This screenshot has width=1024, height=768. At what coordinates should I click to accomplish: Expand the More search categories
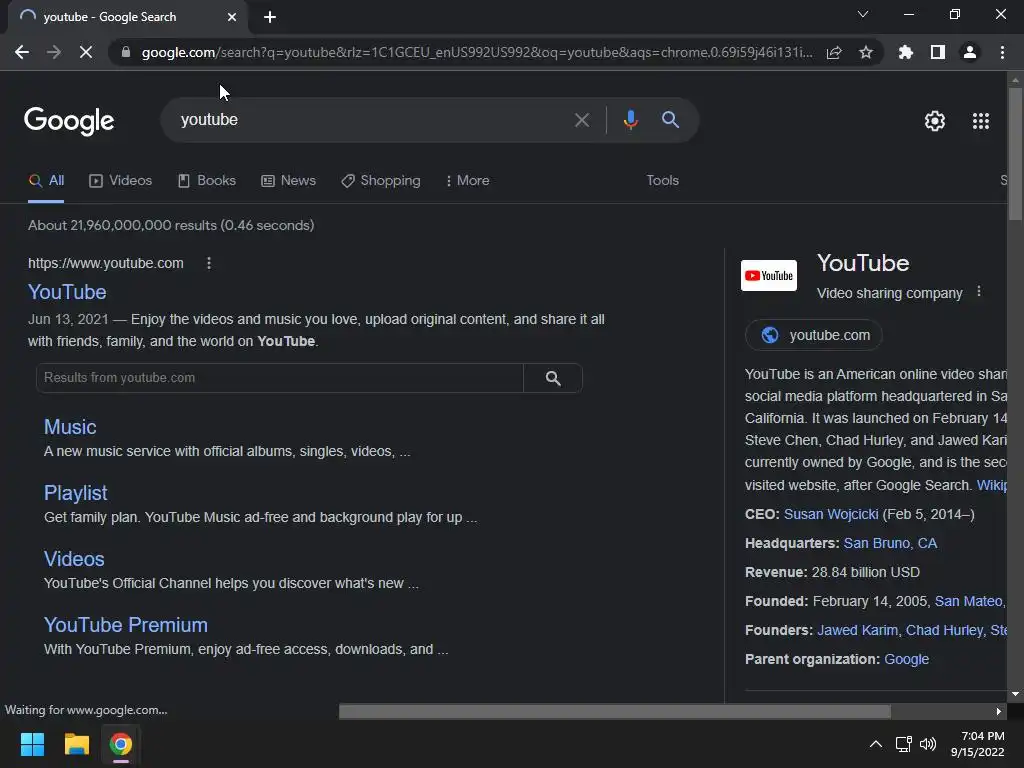click(x=468, y=181)
